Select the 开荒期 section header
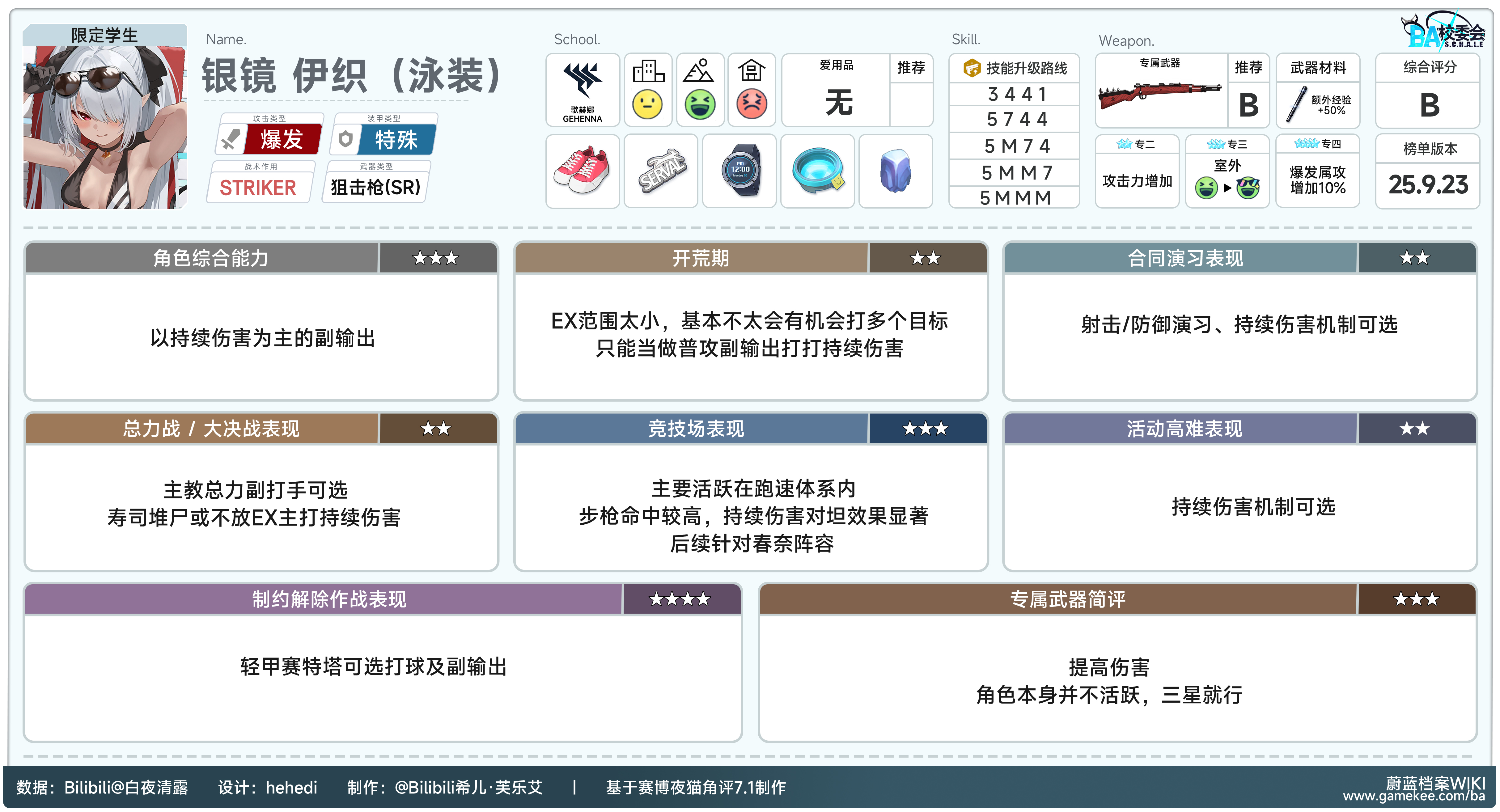This screenshot has width=1500, height=812. click(700, 258)
